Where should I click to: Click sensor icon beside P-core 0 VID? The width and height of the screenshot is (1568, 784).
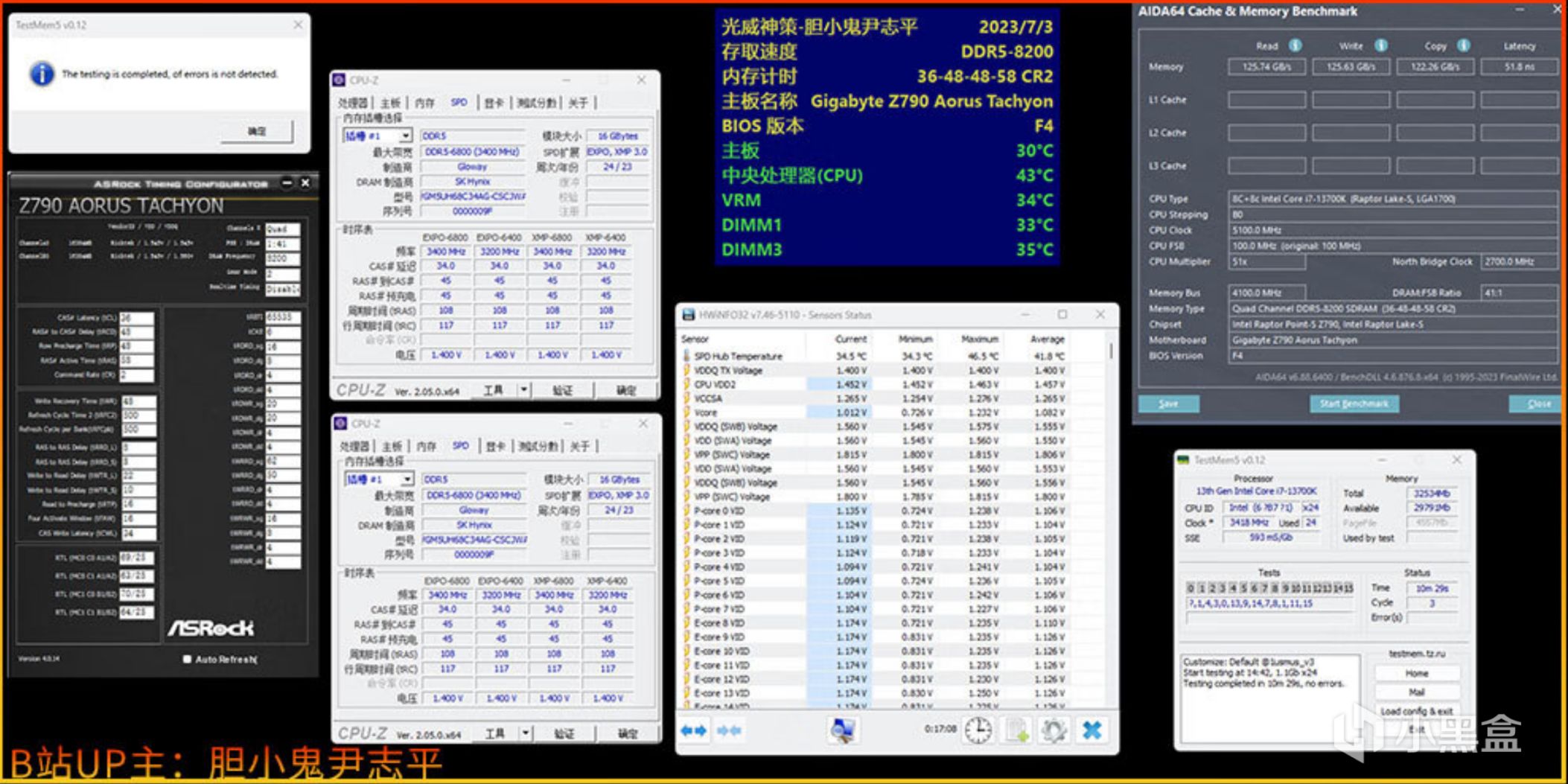coord(686,511)
